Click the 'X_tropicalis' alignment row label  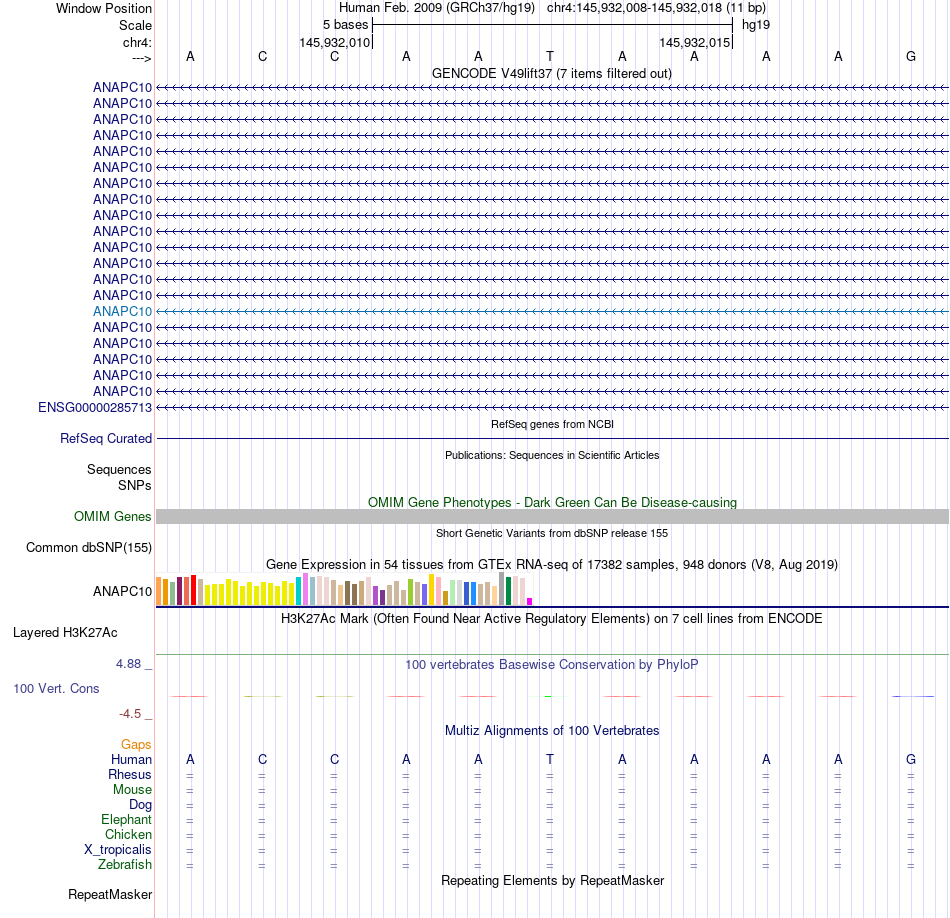[118, 850]
